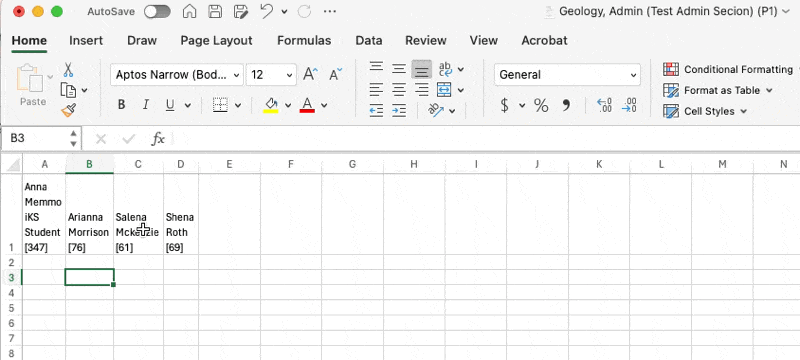Open the Font Color dropdown arrow
Screen dimensions: 800x360
click(324, 106)
